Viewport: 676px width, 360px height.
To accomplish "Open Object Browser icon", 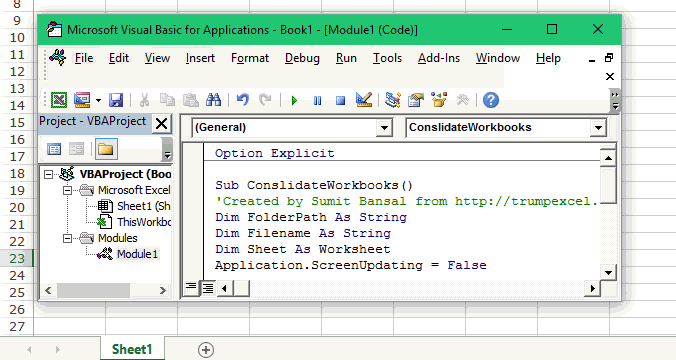I will pos(439,100).
